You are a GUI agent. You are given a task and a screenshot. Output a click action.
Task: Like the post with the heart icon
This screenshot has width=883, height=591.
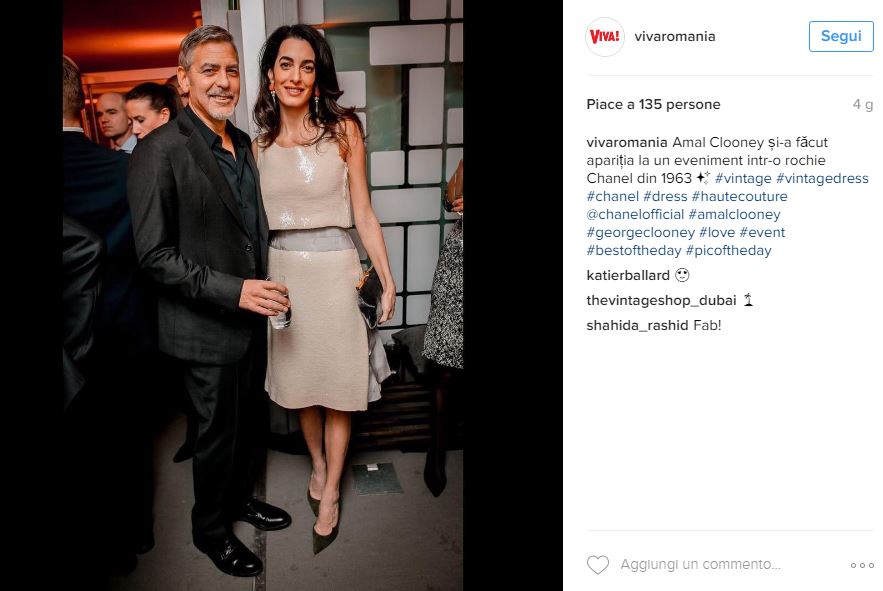598,565
